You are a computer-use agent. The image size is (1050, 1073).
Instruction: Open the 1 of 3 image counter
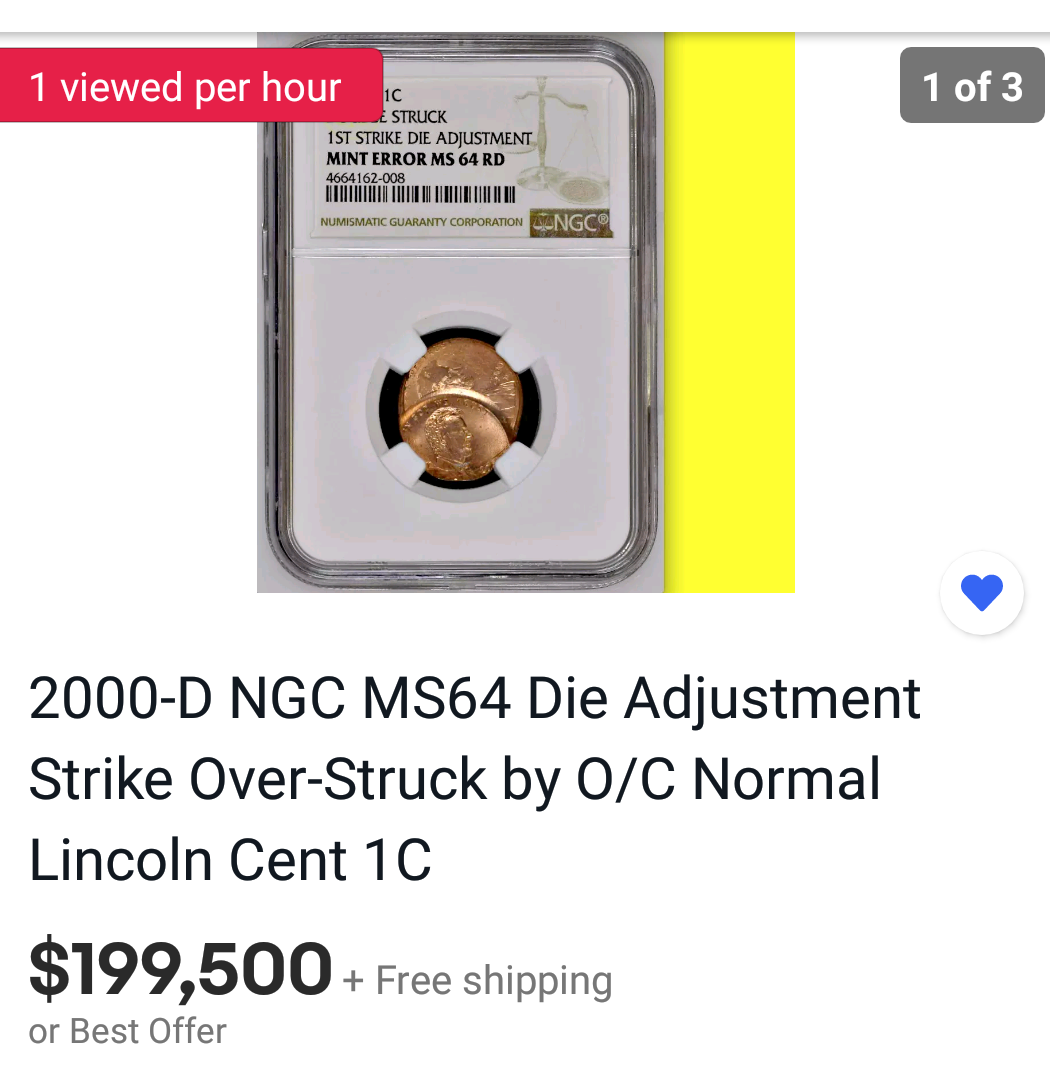972,86
